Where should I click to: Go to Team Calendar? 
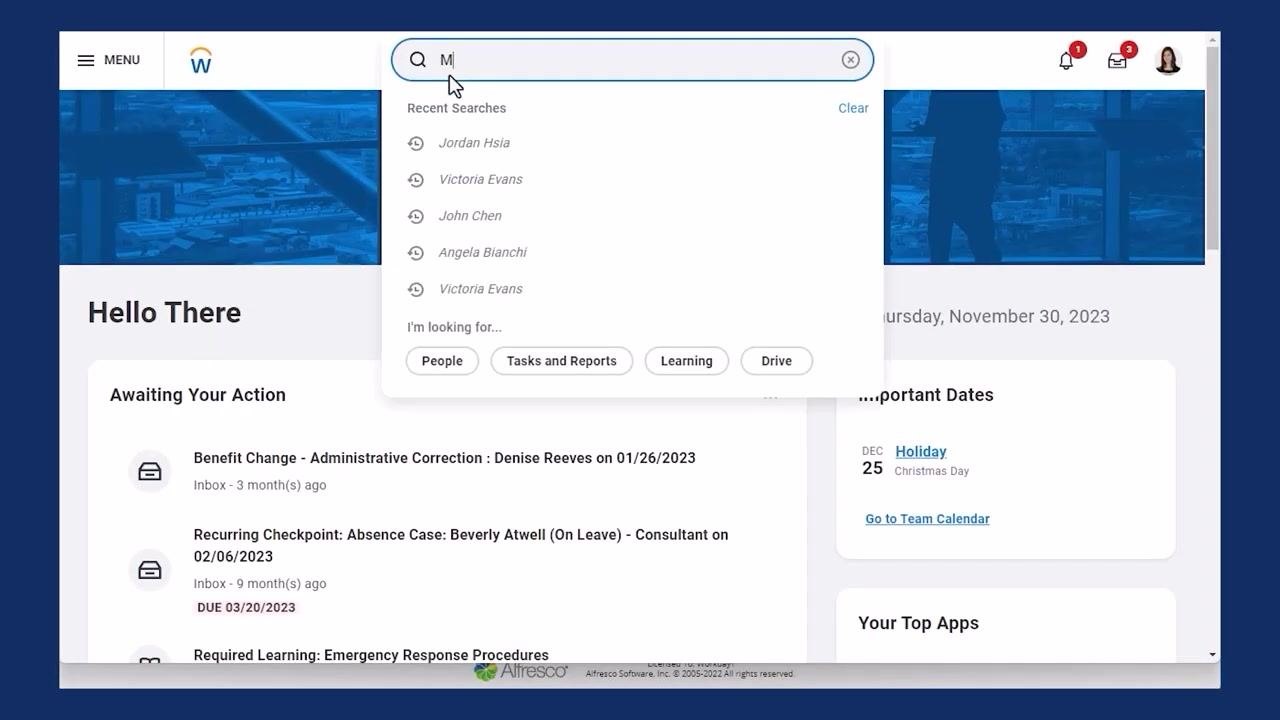927,519
